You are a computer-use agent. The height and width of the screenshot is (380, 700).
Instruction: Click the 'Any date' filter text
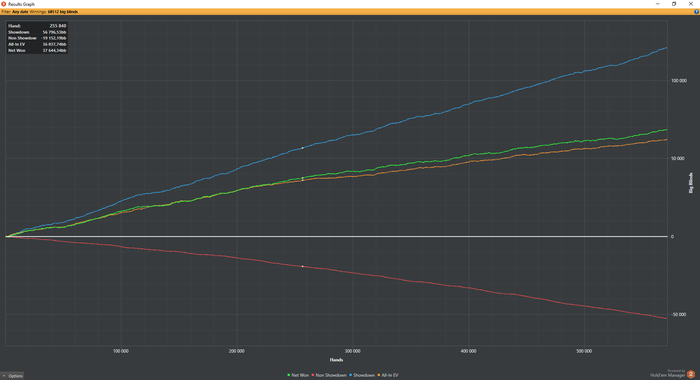(x=20, y=12)
